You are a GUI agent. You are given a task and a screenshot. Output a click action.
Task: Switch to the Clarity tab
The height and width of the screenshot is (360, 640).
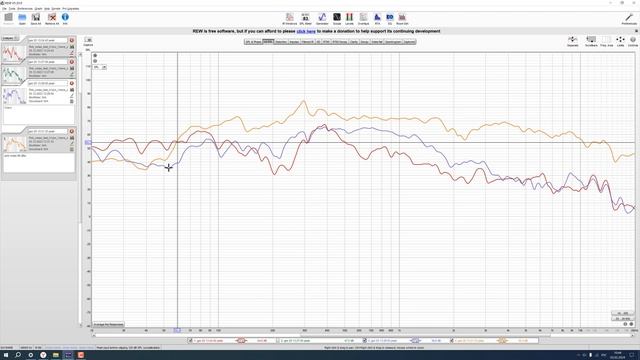coord(354,42)
